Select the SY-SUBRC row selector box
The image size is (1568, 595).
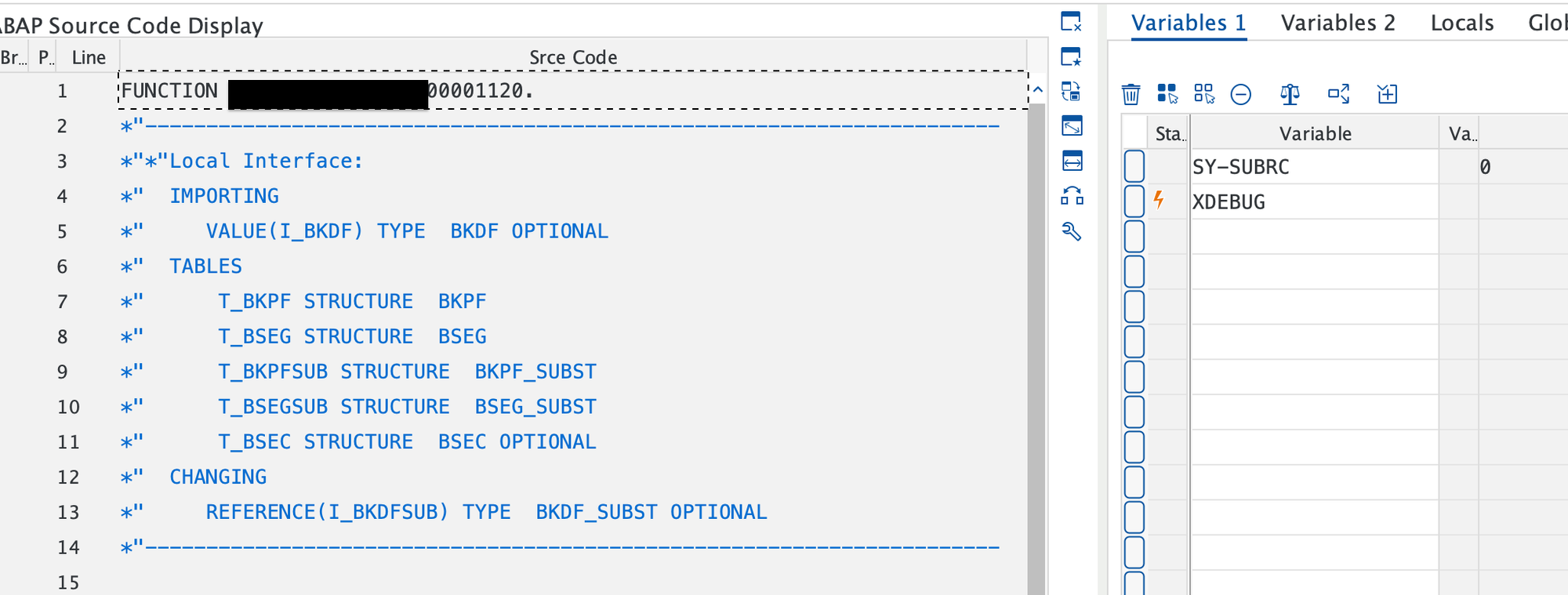pyautogui.click(x=1134, y=166)
